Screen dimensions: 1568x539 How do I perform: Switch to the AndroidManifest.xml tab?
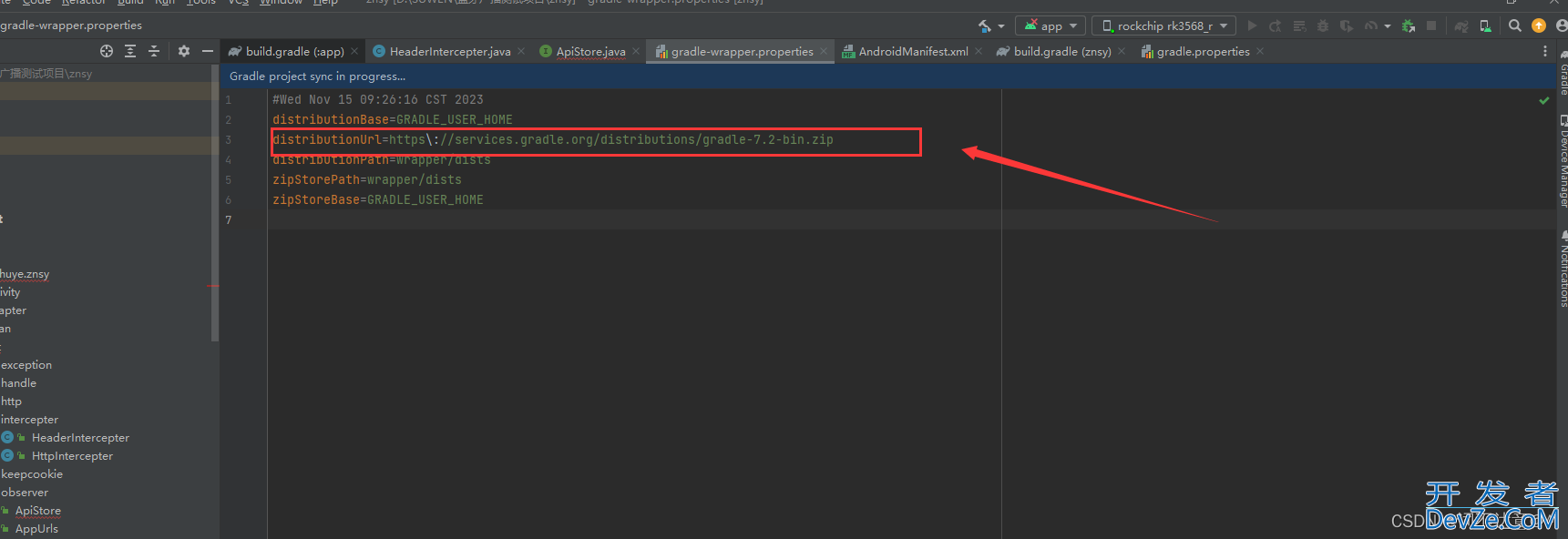[912, 52]
